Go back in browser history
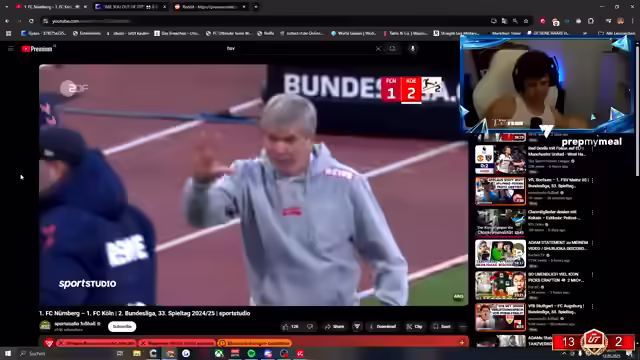Viewport: 640px width, 360px height. tap(7, 21)
